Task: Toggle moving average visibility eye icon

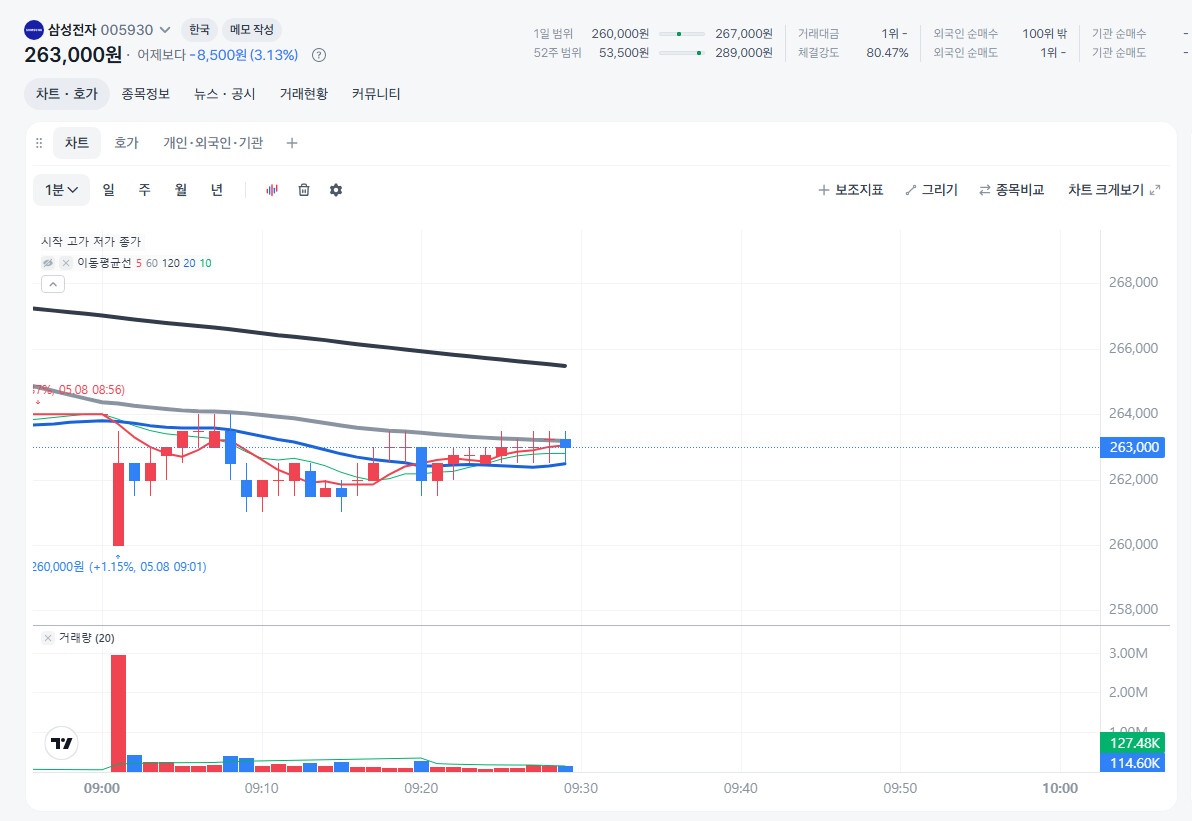Action: click(48, 263)
